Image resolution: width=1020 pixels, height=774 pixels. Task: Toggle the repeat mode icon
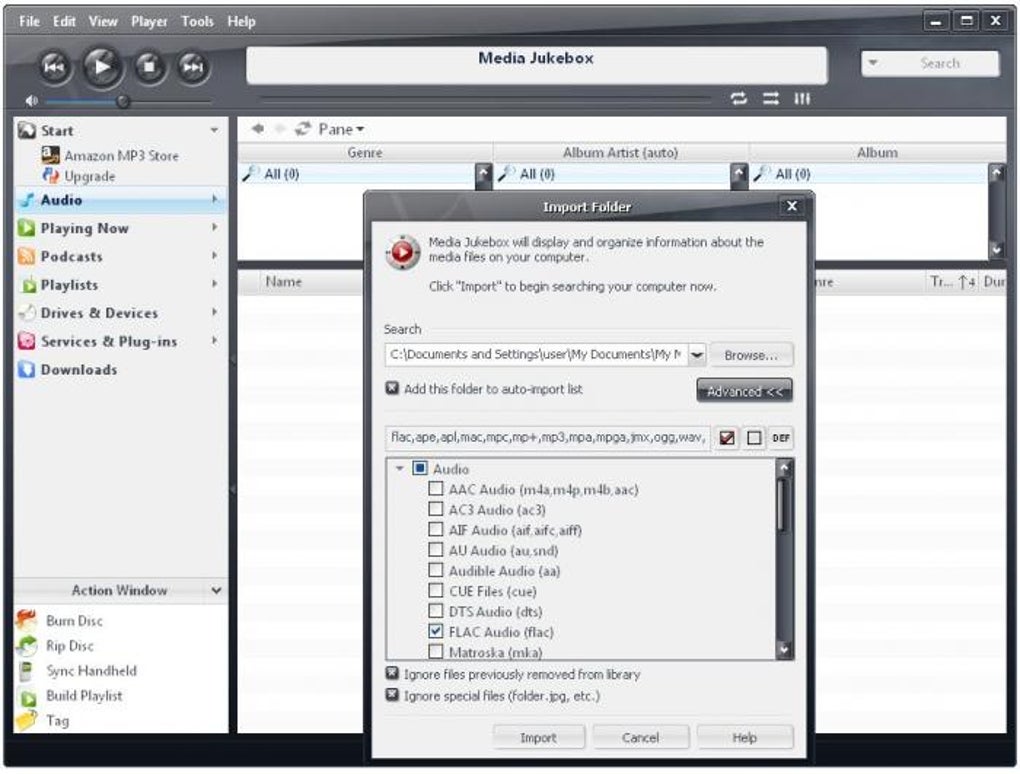(x=738, y=99)
